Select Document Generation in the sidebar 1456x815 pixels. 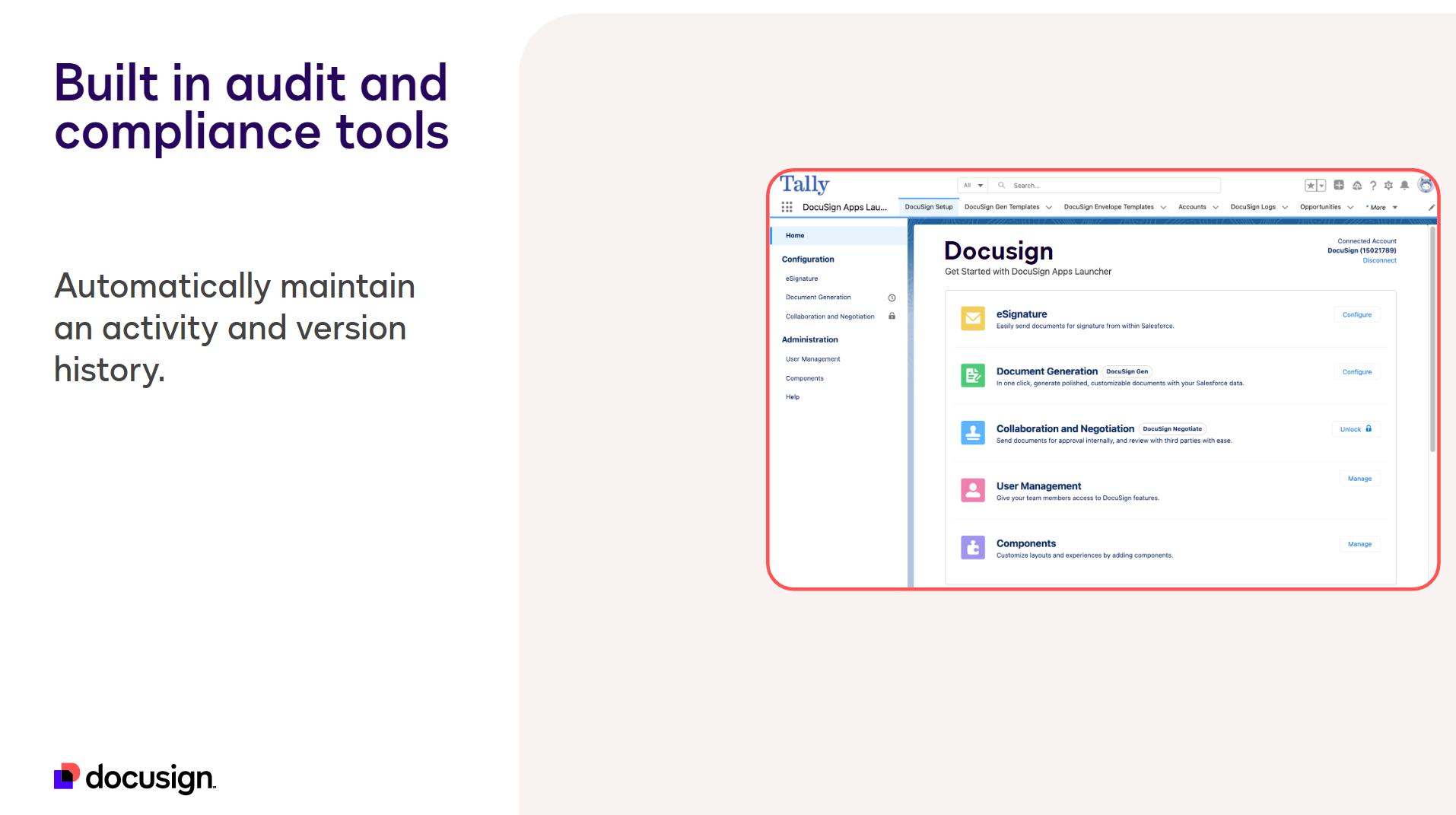point(819,298)
